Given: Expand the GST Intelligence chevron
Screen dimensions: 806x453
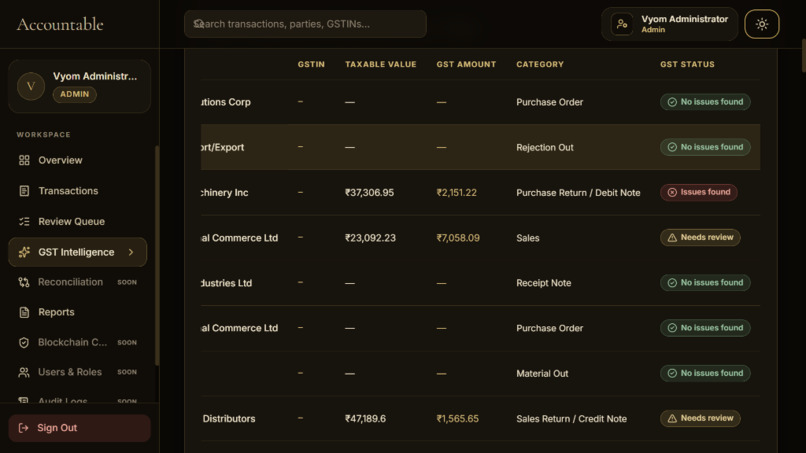Looking at the screenshot, I should pos(131,252).
